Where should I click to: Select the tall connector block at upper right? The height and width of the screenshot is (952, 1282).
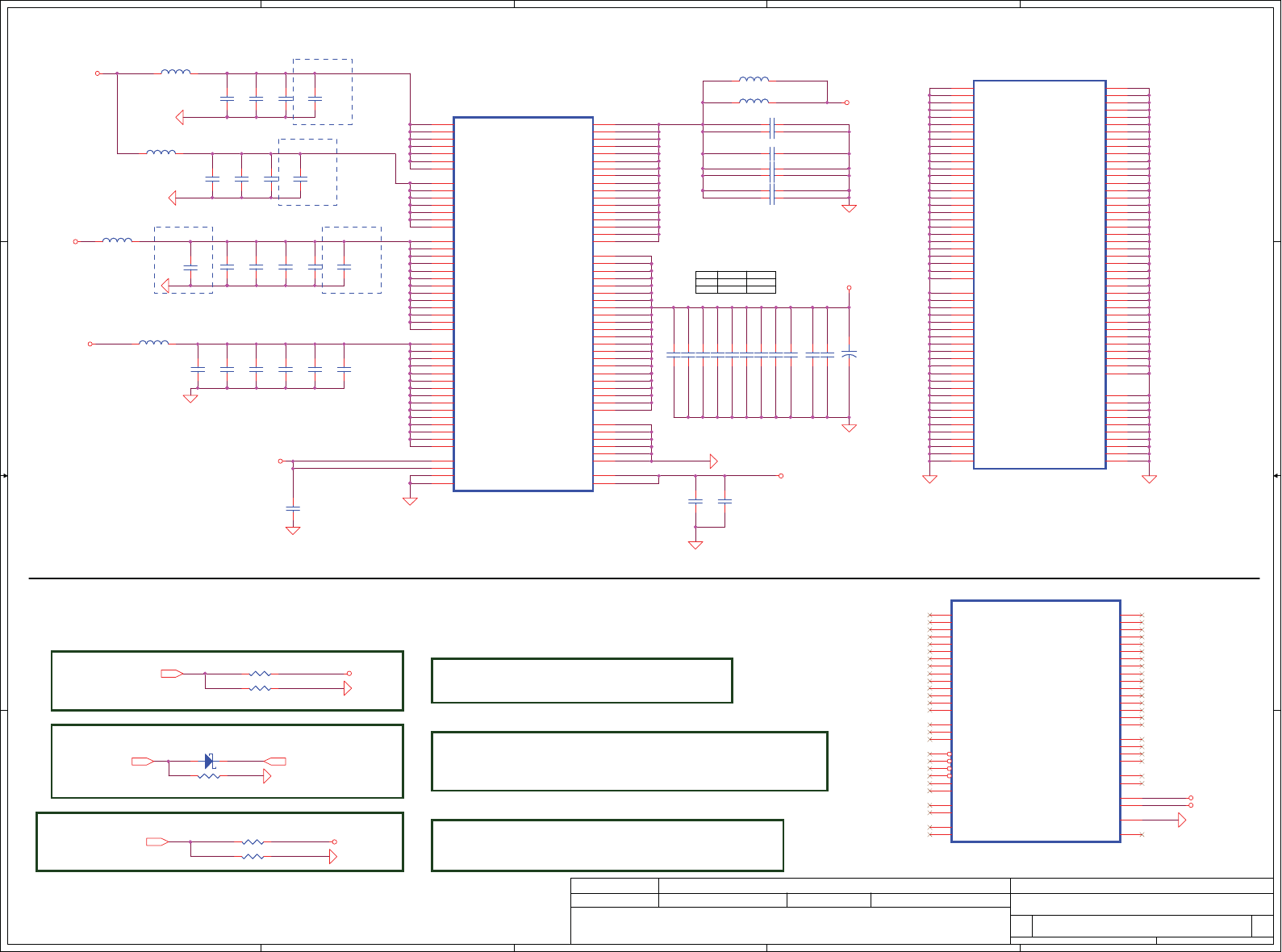(1039, 274)
